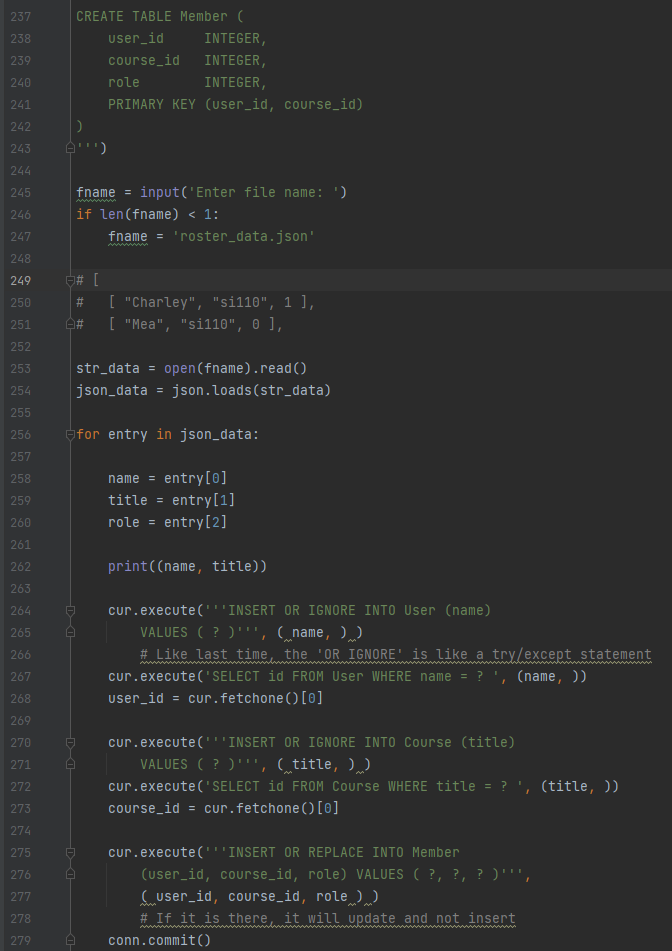Image resolution: width=672 pixels, height=951 pixels.
Task: Click the 'roster_data.json' string
Action: 244,236
